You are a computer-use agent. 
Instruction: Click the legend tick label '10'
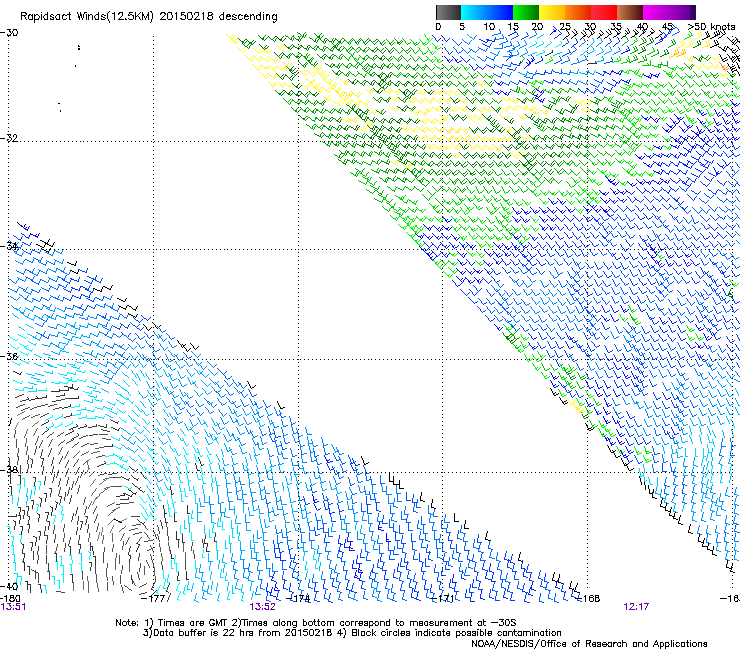489,27
